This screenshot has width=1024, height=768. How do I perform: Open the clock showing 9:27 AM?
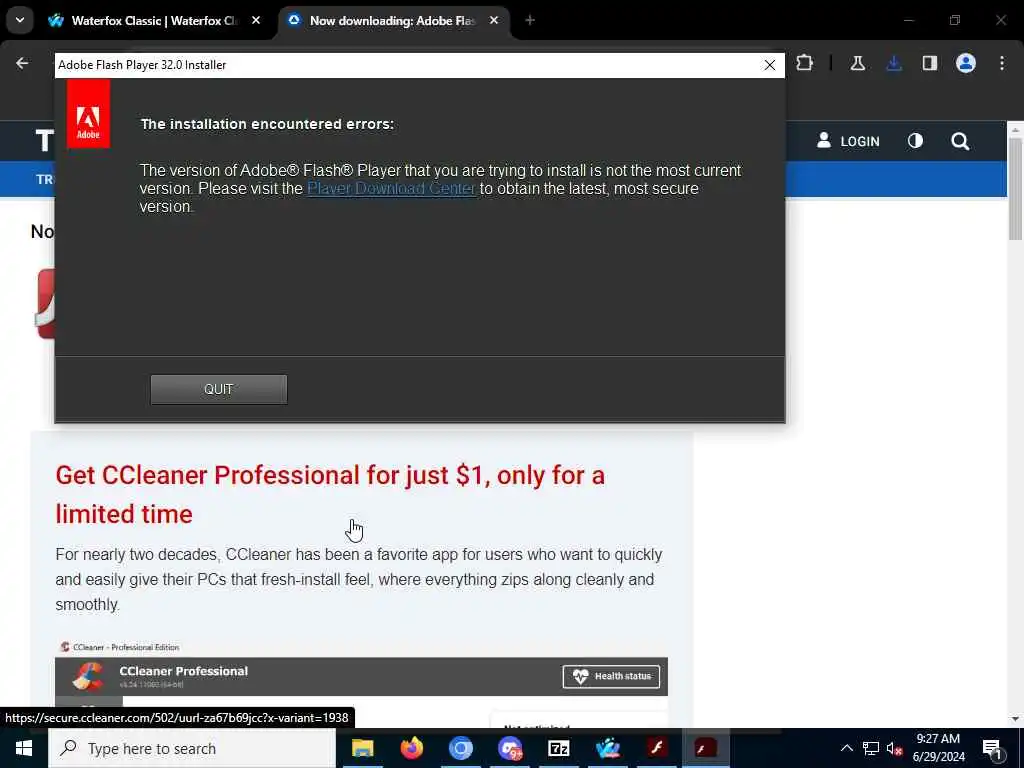pyautogui.click(x=938, y=748)
